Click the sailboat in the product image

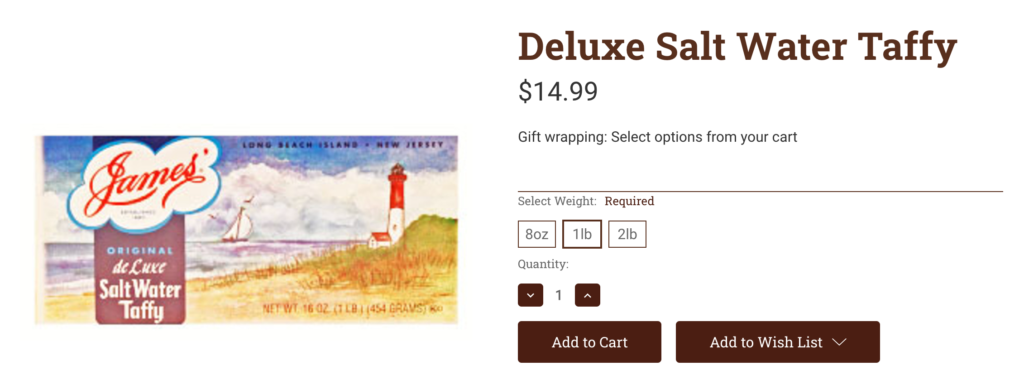(x=238, y=225)
